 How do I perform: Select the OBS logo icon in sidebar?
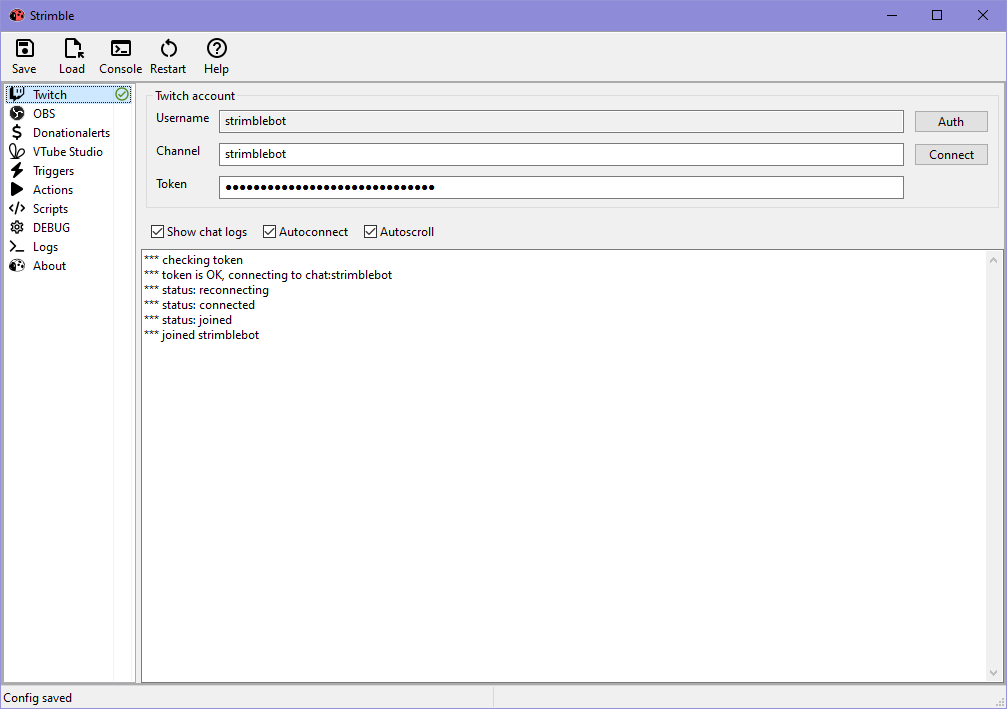pyautogui.click(x=17, y=114)
